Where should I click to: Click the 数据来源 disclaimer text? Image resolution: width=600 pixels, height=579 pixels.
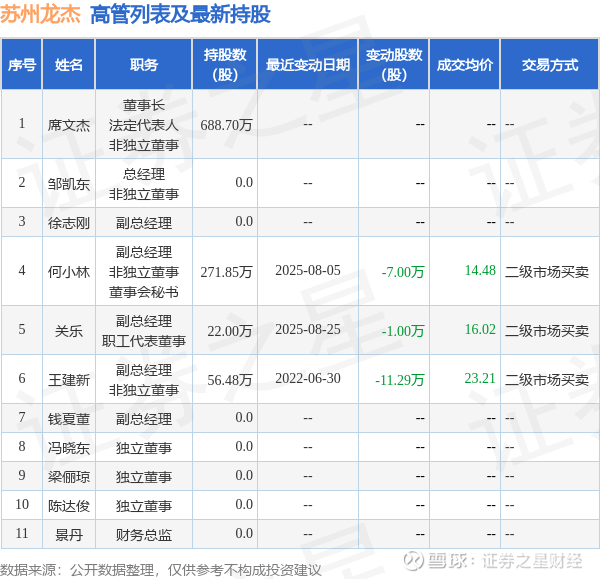[161, 570]
